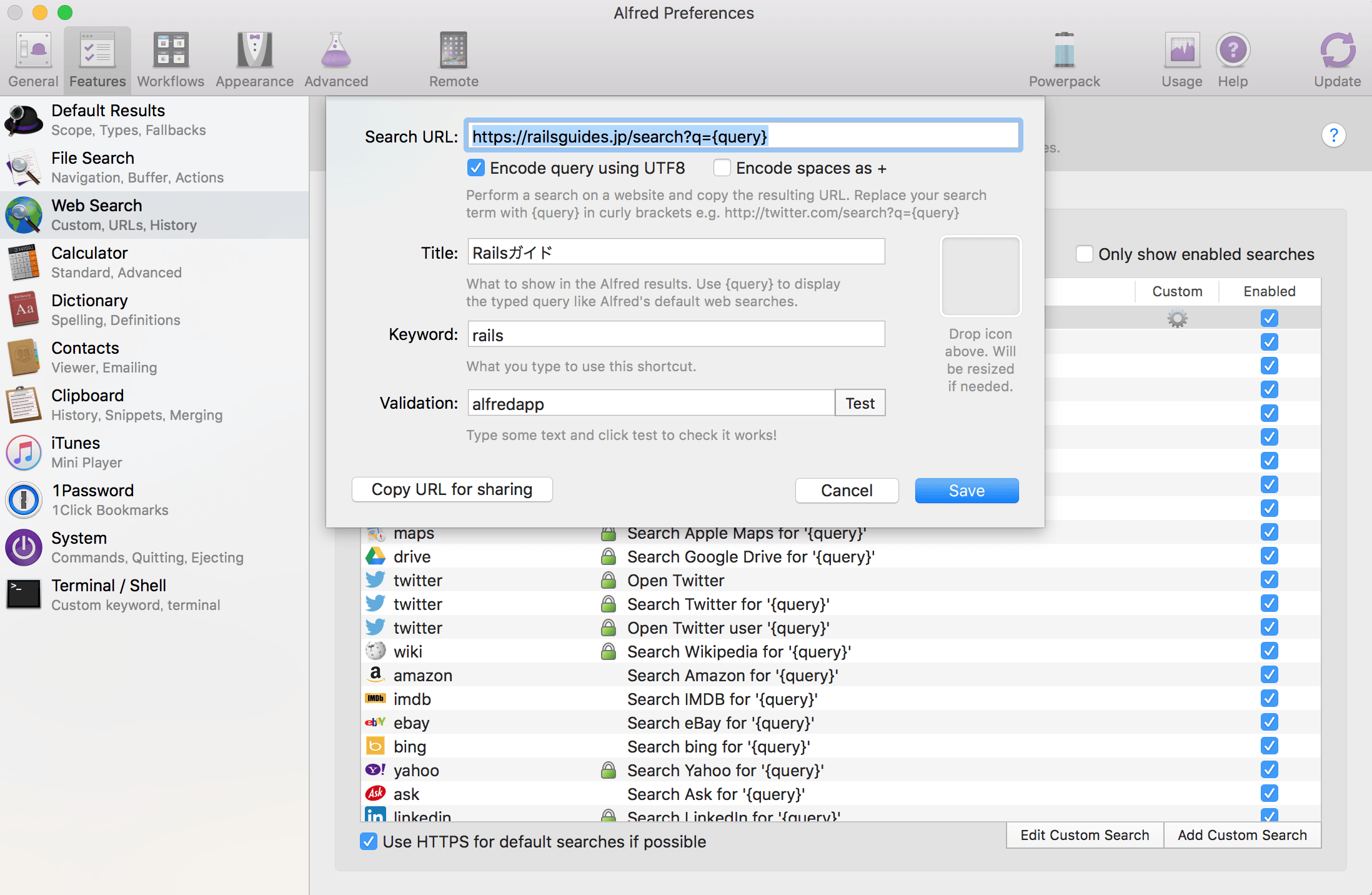Select iTunes Mini Player in the sidebar
The height and width of the screenshot is (895, 1372).
point(154,452)
